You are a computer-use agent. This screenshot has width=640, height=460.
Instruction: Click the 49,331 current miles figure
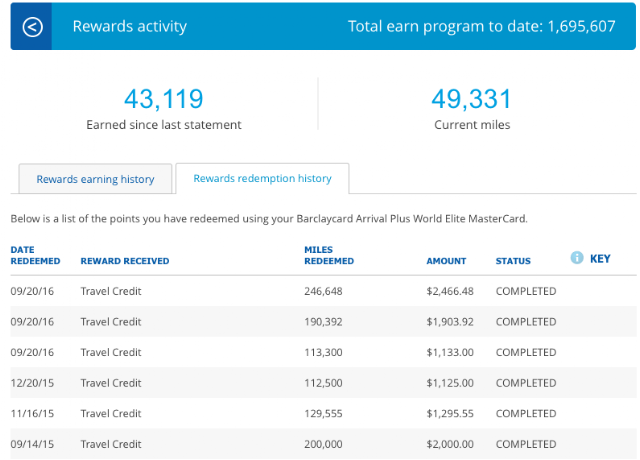tap(471, 99)
